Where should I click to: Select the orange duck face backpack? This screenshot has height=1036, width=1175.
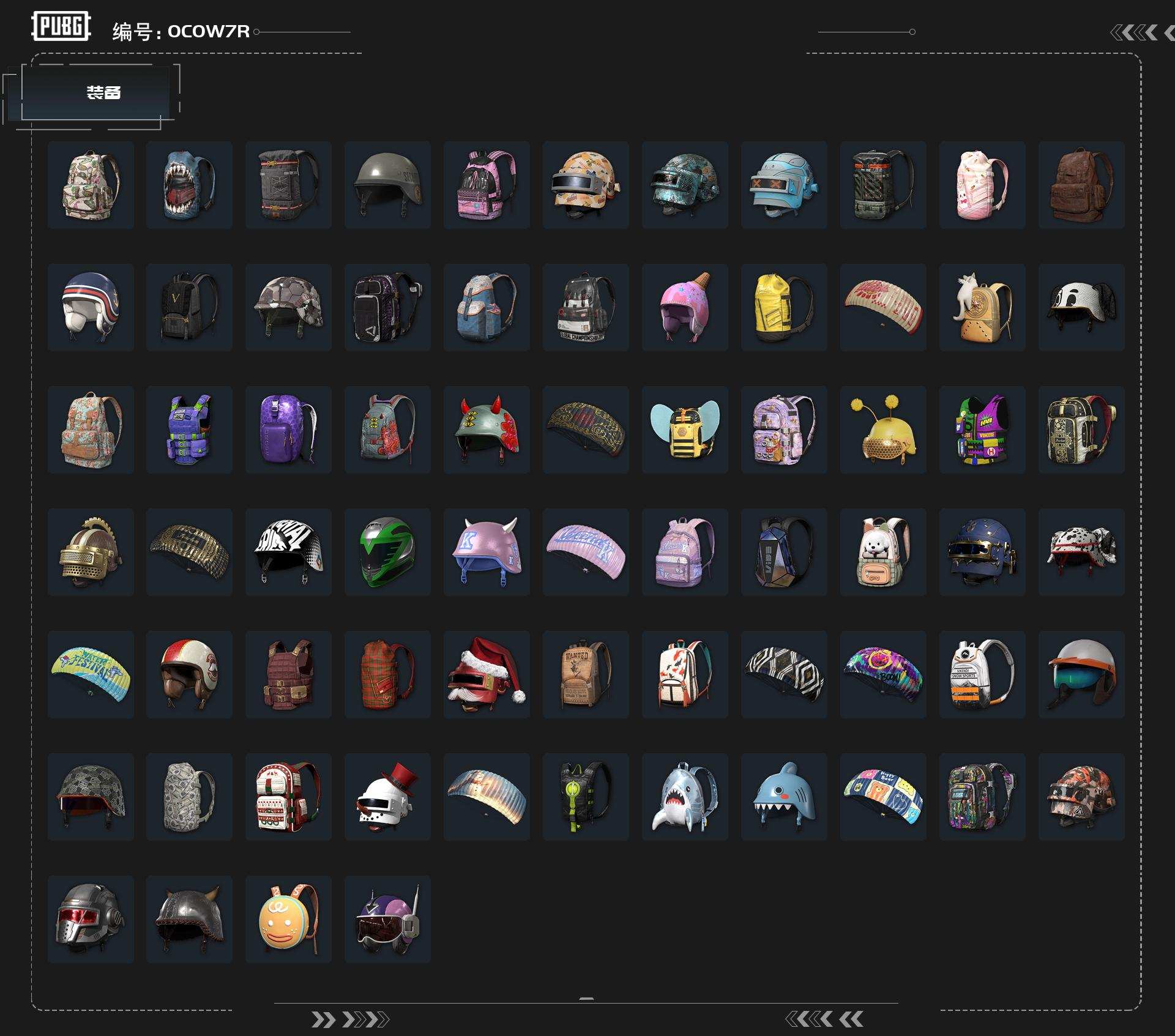pyautogui.click(x=288, y=919)
